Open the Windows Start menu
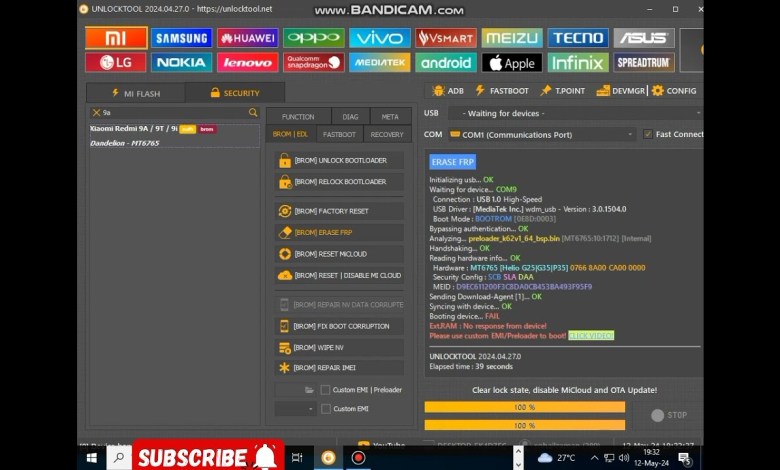This screenshot has width=780, height=470. (x=92, y=458)
